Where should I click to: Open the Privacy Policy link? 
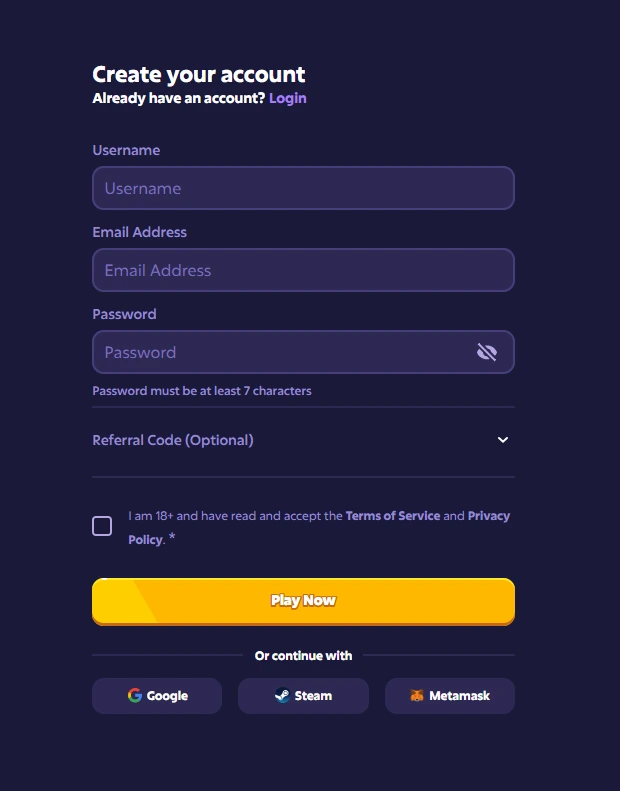(488, 516)
